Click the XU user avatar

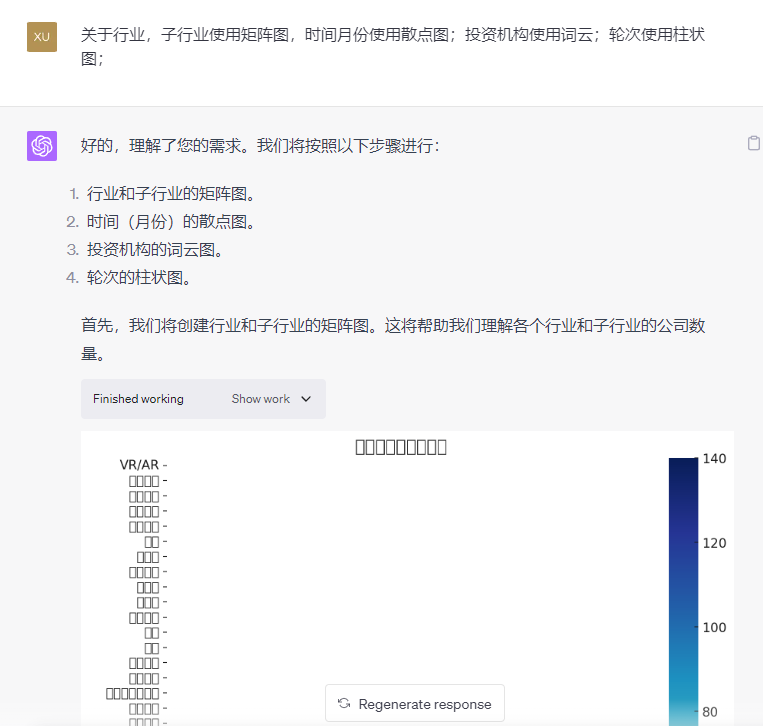coord(42,37)
